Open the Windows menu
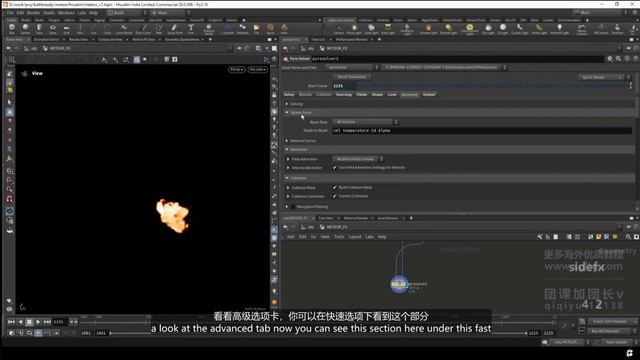 [66, 13]
